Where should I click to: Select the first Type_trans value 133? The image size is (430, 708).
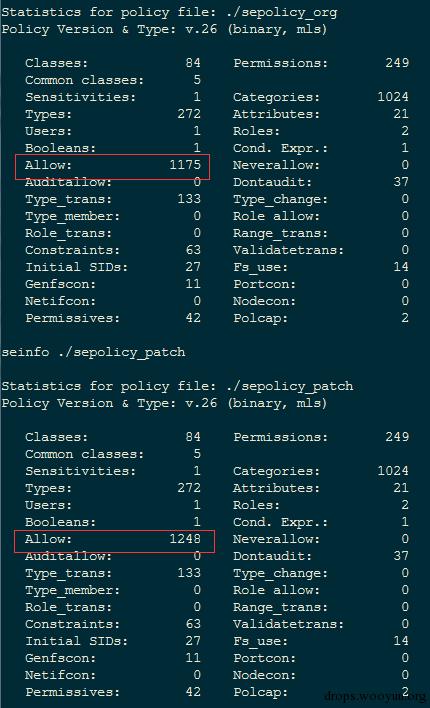[x=189, y=199]
